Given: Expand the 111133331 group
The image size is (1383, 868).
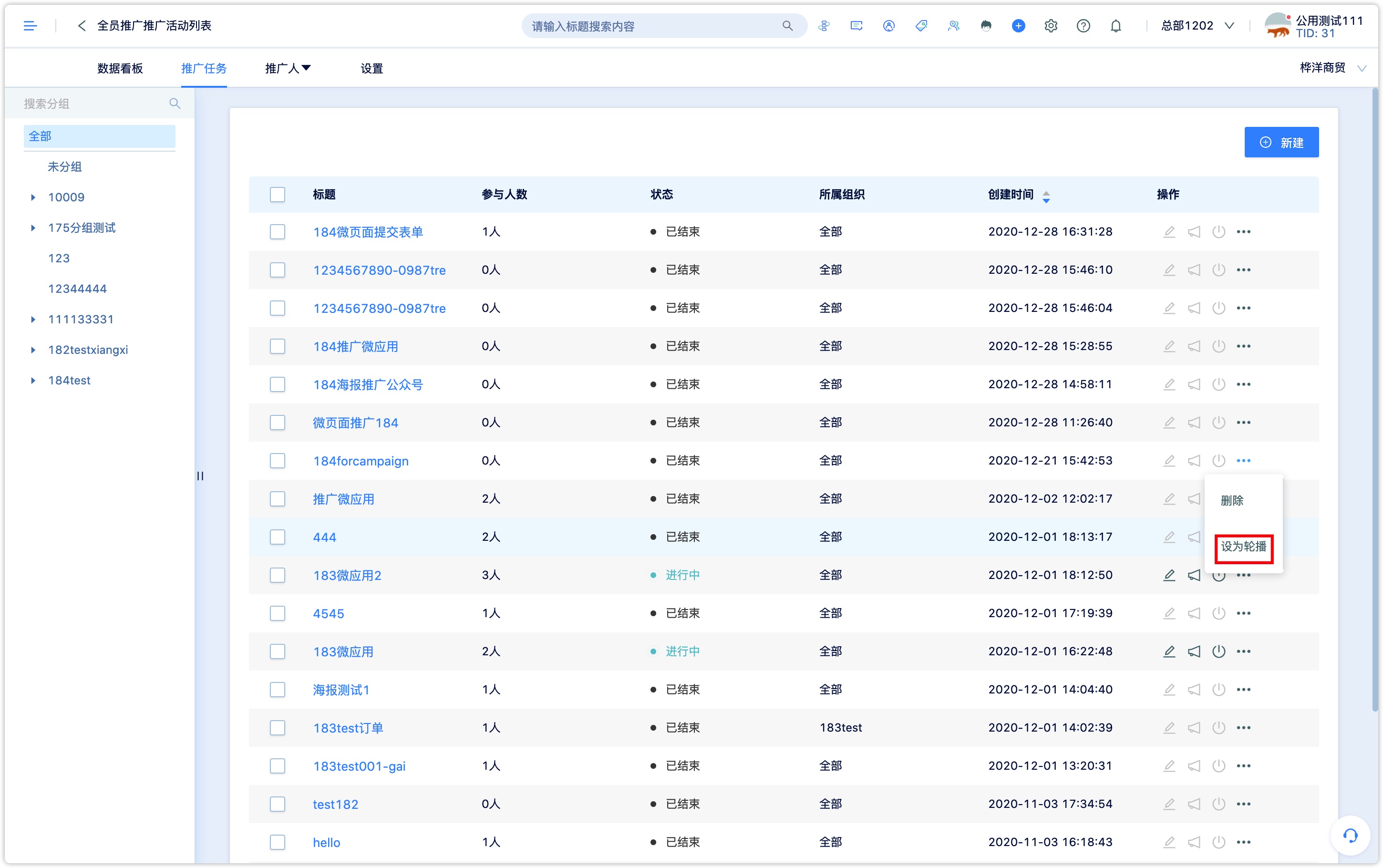Looking at the screenshot, I should click(33, 320).
